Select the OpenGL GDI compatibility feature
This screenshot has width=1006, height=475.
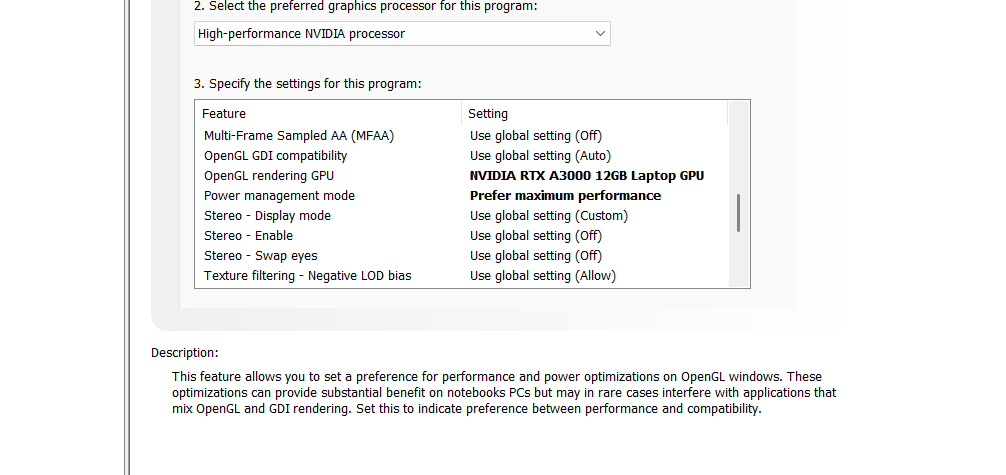pos(275,156)
